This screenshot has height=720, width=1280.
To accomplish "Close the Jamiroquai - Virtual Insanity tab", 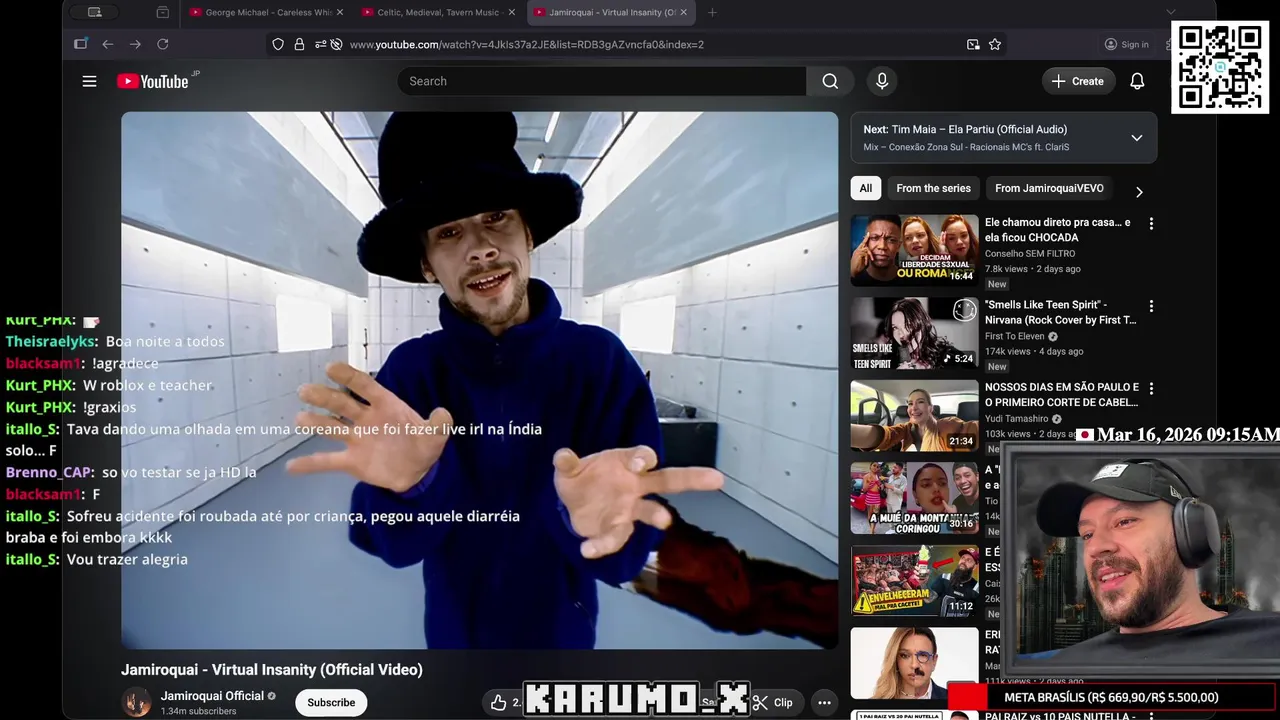I will pos(684,12).
